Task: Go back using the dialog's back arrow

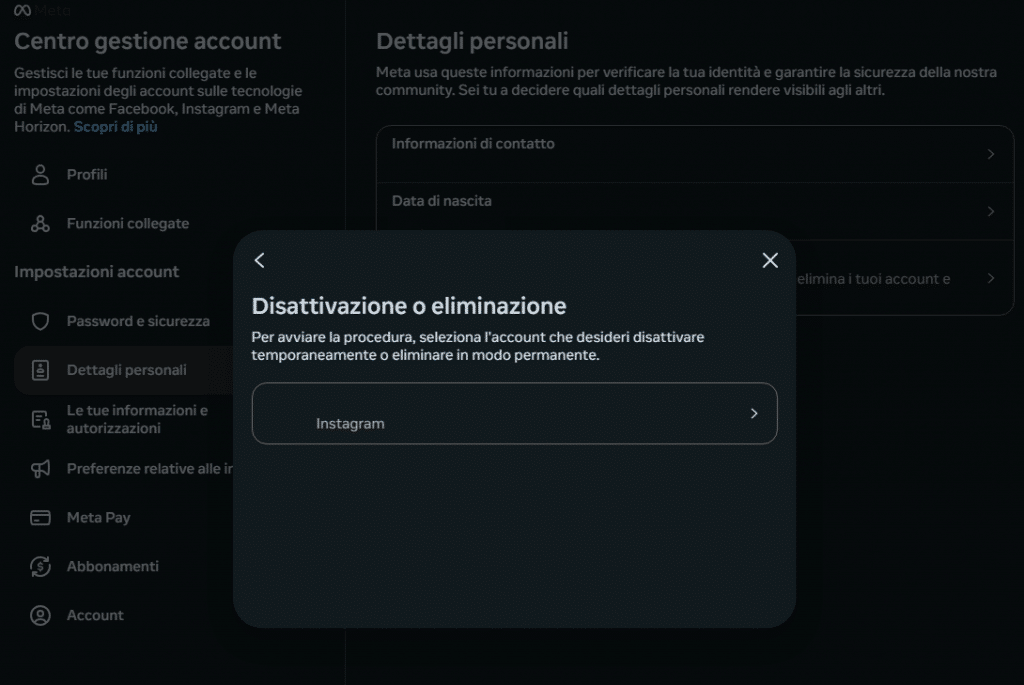Action: point(259,261)
